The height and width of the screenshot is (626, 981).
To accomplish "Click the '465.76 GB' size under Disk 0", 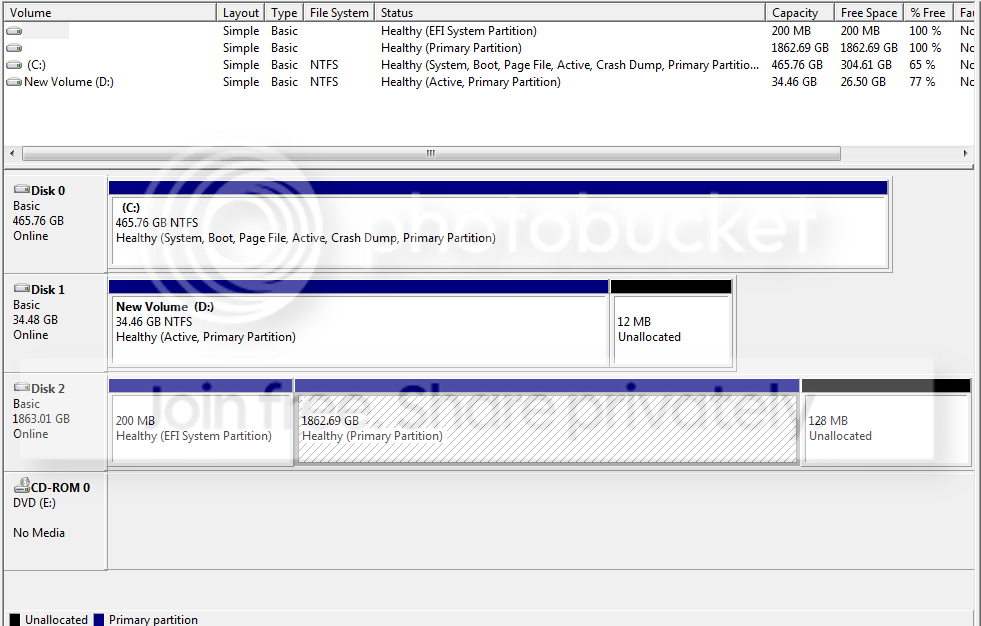I will [38, 221].
